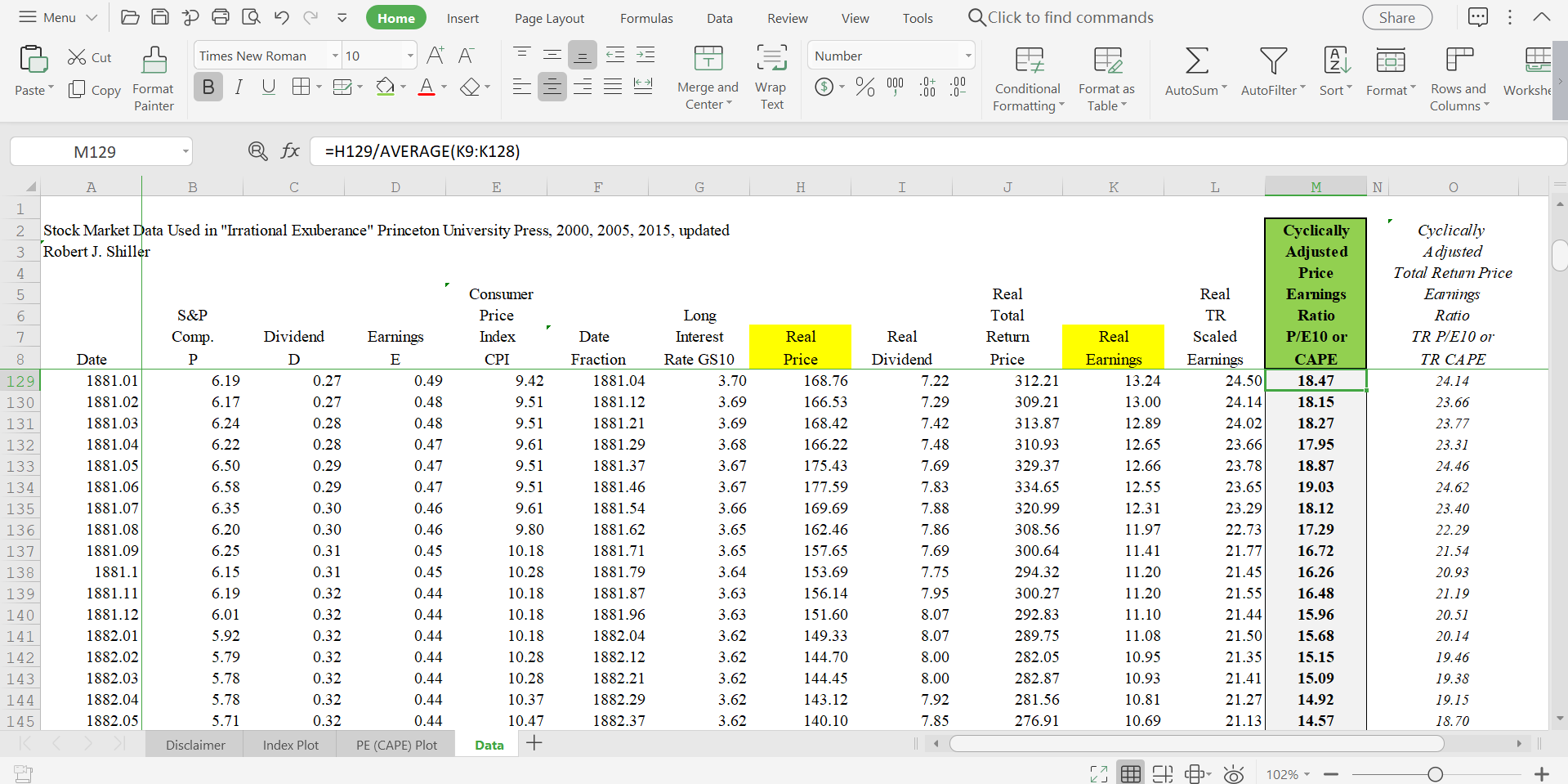Save the workbook using the diskette icon
This screenshot has width=1568, height=784.
click(160, 17)
